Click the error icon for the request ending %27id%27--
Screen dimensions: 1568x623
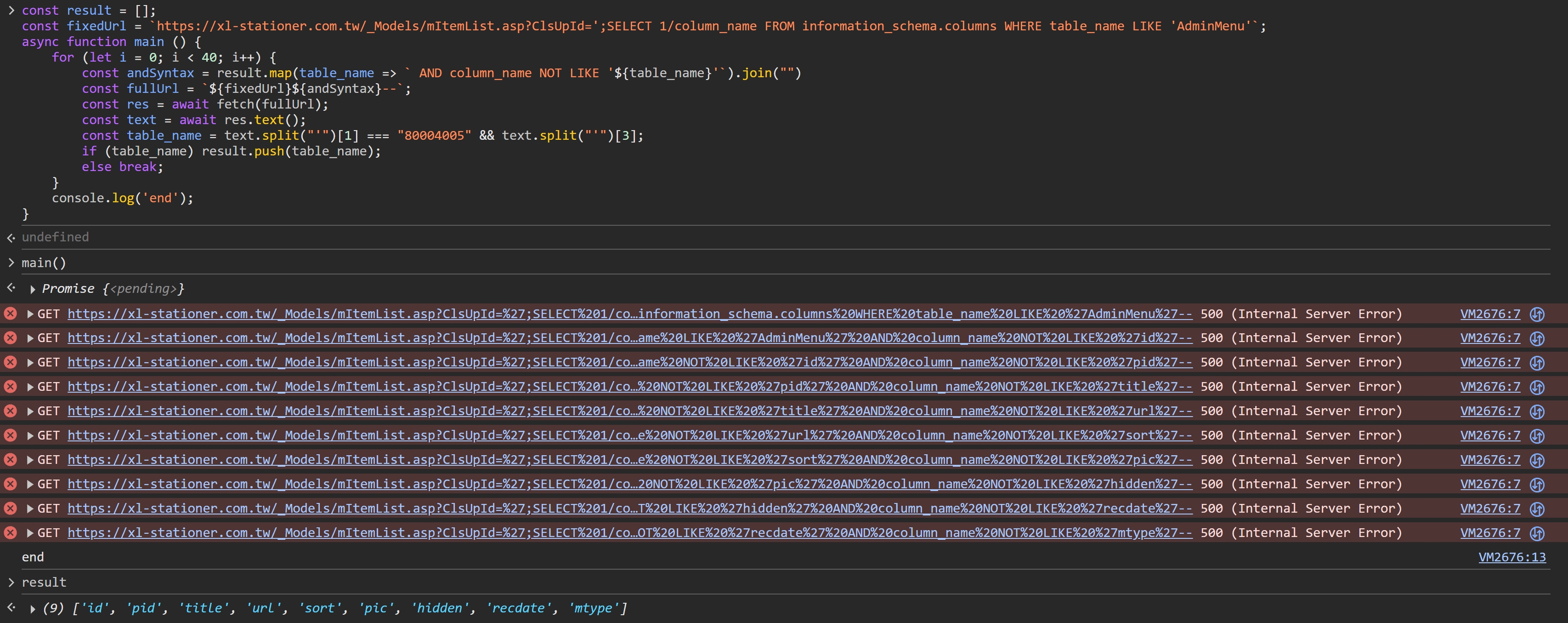pos(11,338)
